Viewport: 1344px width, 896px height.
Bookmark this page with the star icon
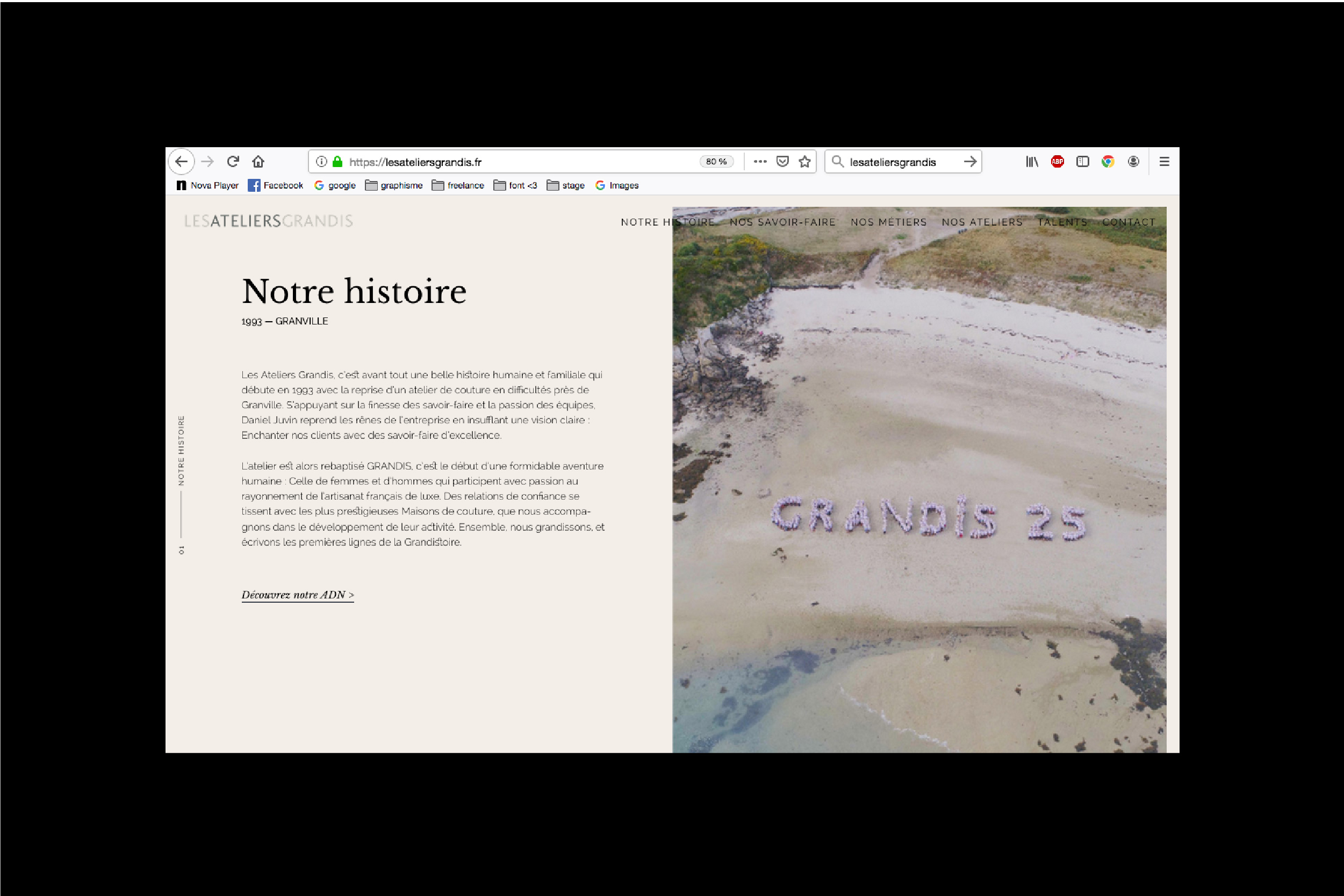(805, 162)
